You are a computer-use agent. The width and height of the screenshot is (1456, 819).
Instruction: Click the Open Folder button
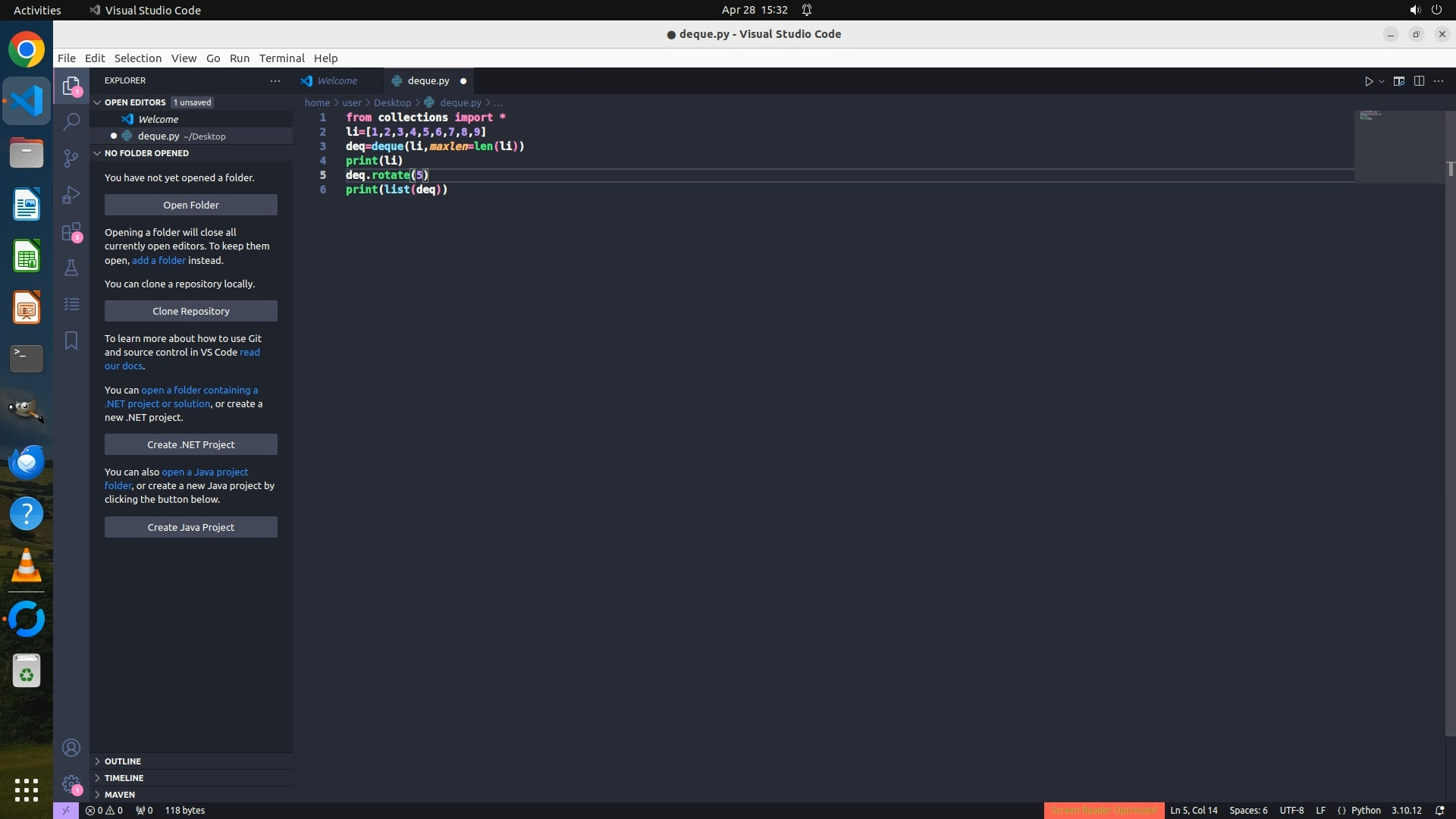(x=190, y=205)
